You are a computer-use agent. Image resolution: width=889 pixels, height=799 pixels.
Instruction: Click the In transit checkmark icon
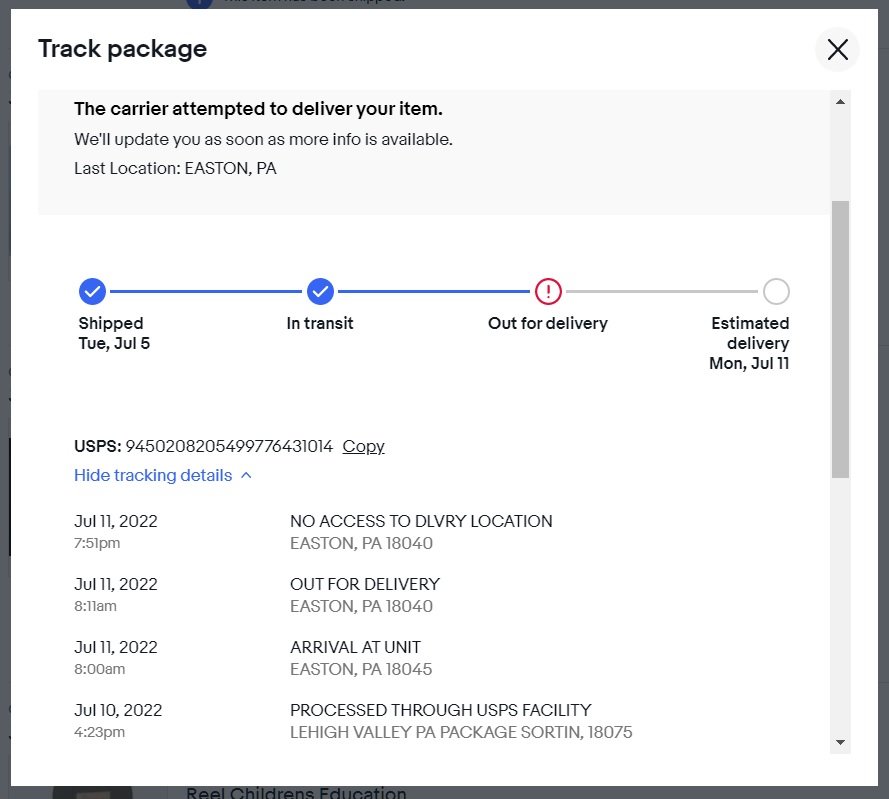(320, 292)
